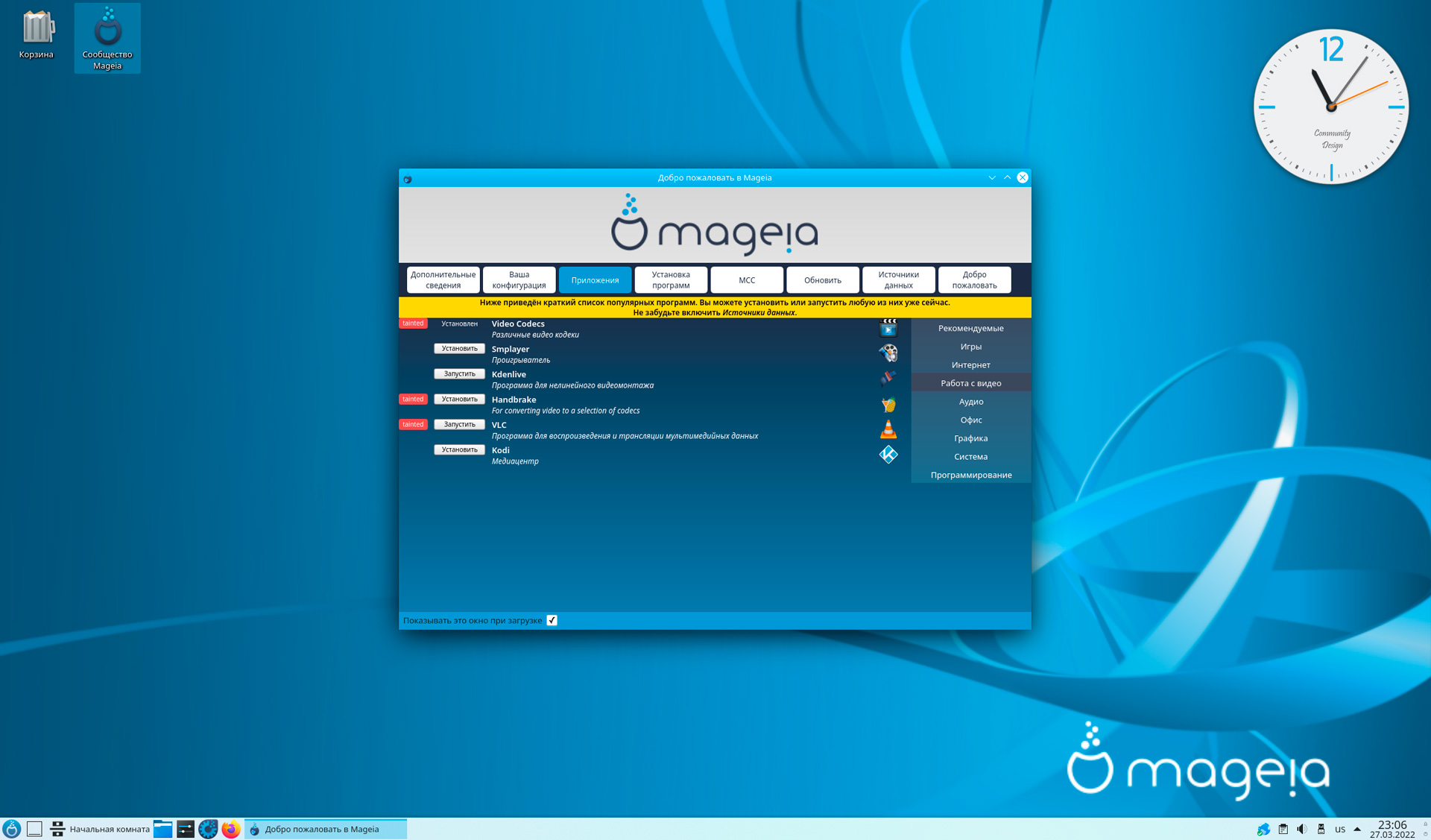Image resolution: width=1431 pixels, height=840 pixels.
Task: Expand hidden system tray icons arrow
Action: pos(1357,829)
